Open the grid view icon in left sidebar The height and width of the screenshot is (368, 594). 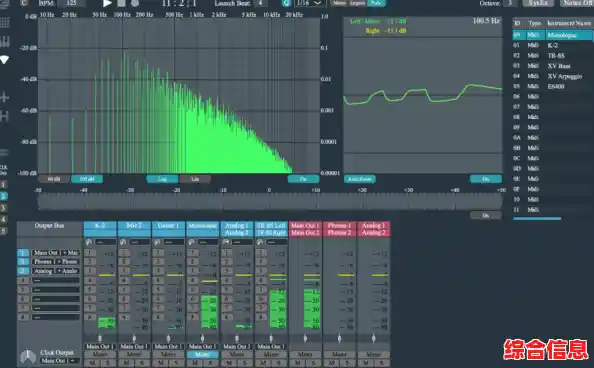coord(5,22)
